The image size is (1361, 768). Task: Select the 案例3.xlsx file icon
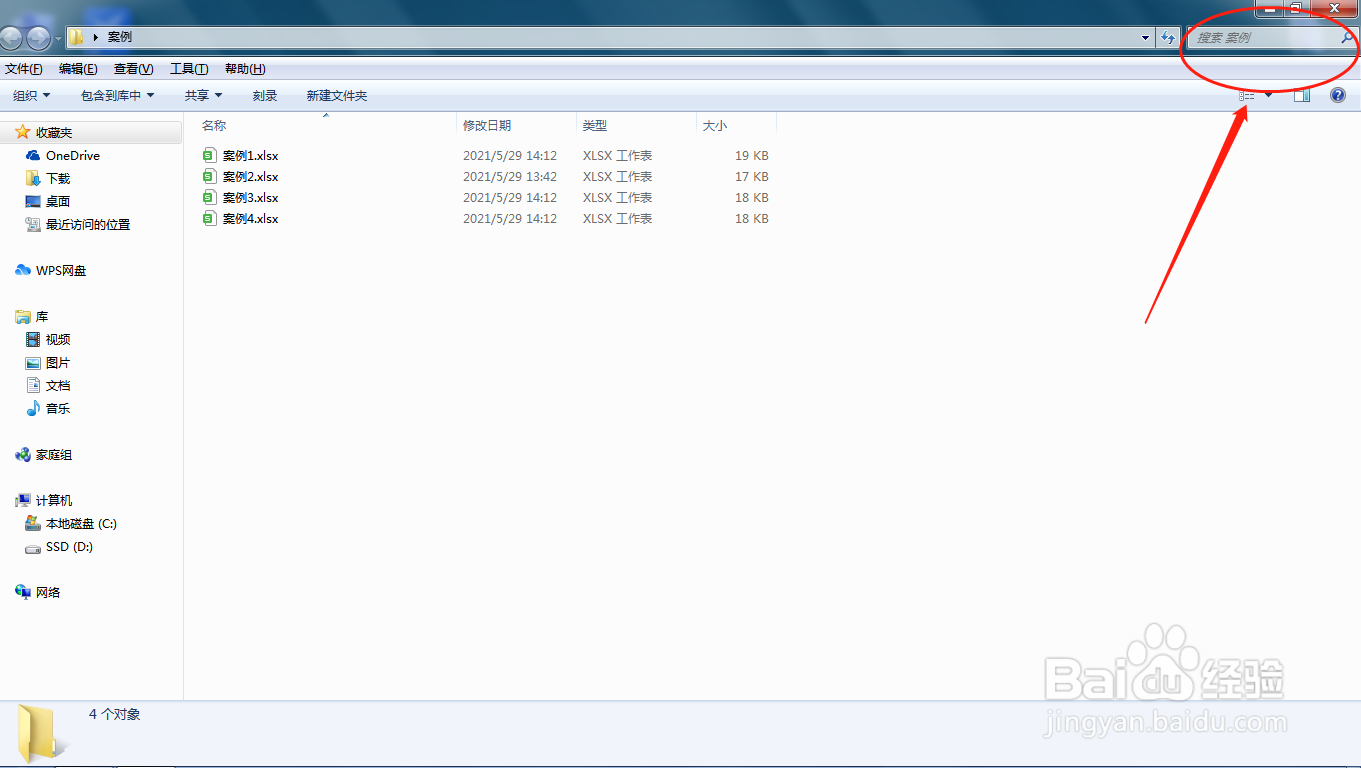pyautogui.click(x=209, y=197)
